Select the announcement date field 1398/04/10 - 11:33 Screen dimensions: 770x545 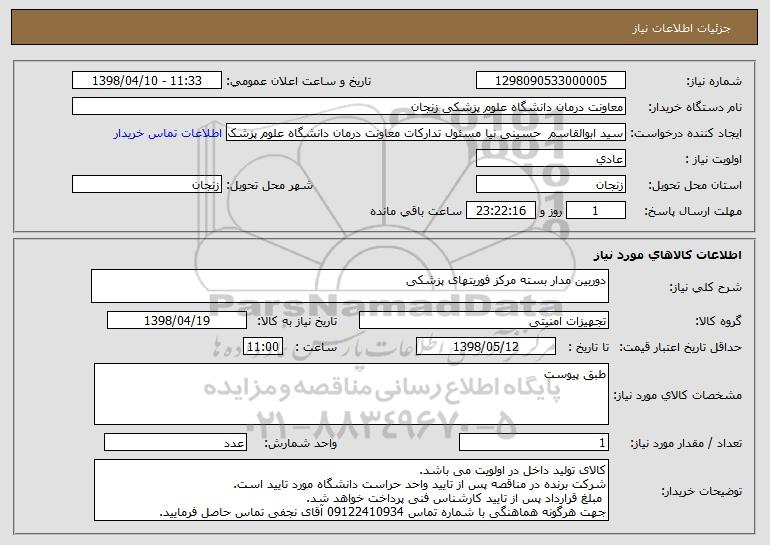tap(147, 81)
